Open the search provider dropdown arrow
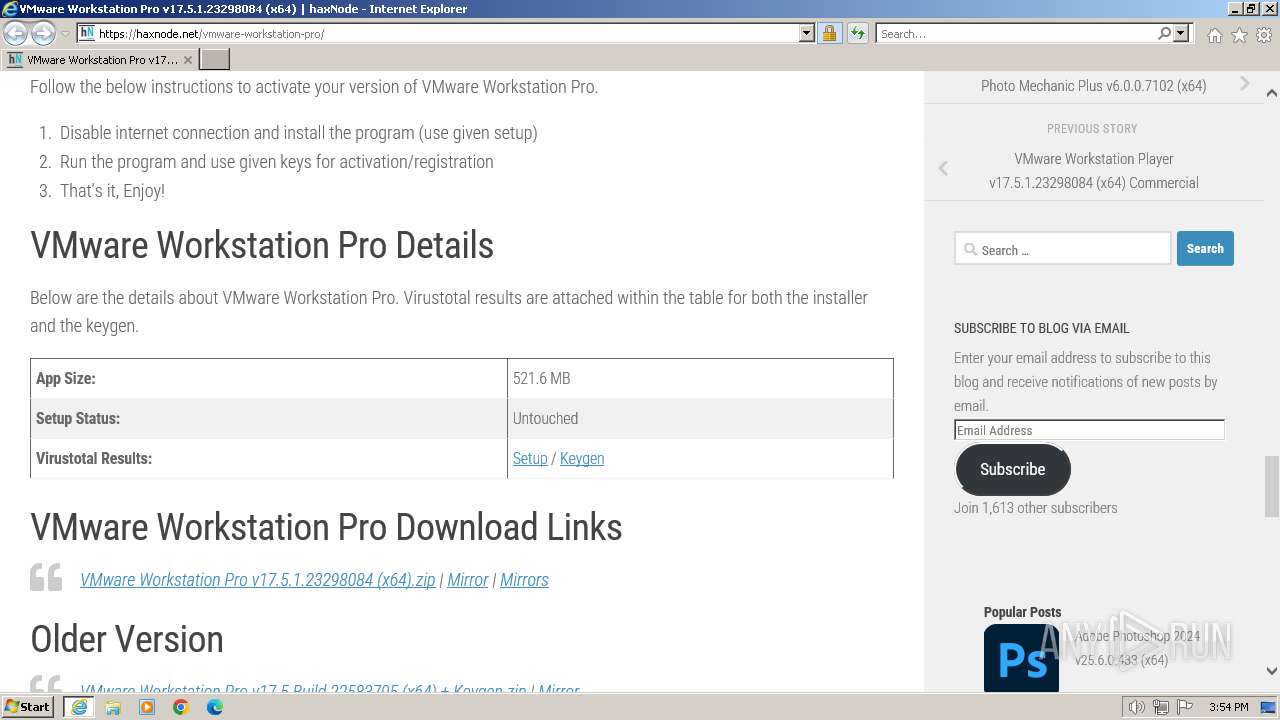1280x720 pixels. tap(1181, 33)
